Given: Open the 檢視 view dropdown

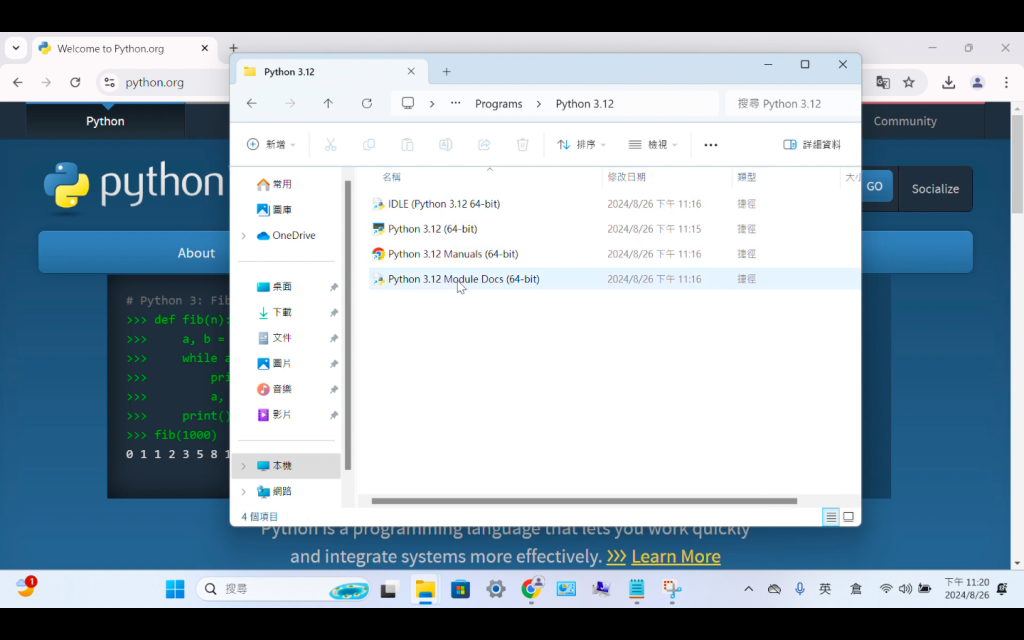Looking at the screenshot, I should 652,144.
